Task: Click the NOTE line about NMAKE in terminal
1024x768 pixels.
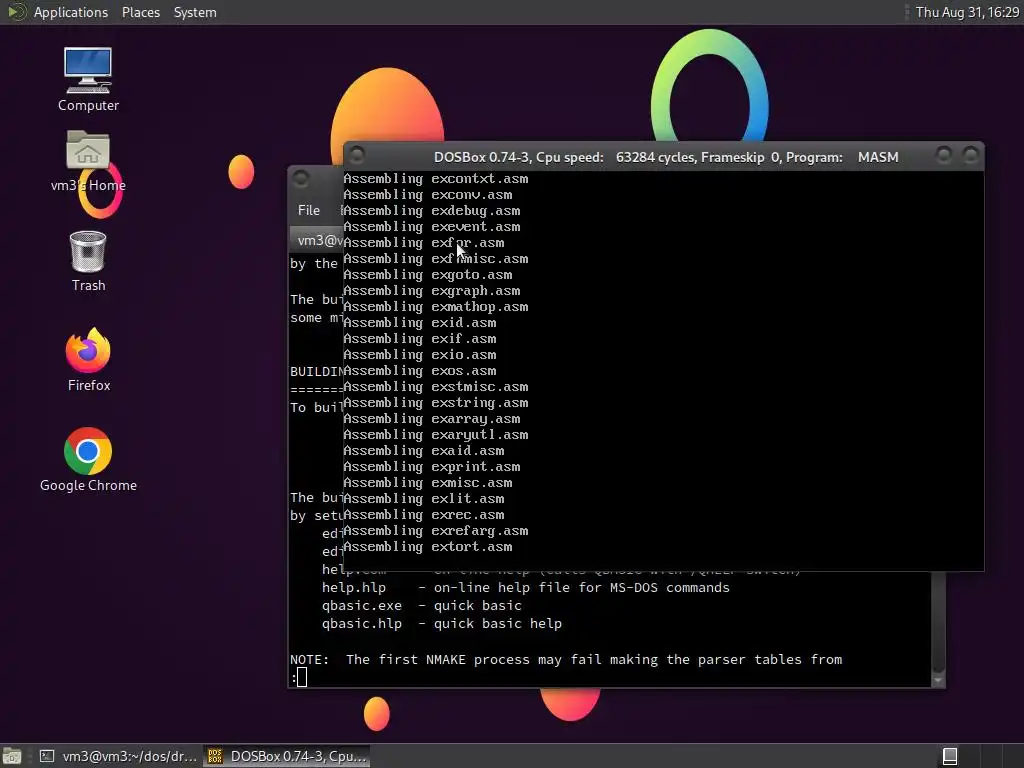Action: coord(566,660)
